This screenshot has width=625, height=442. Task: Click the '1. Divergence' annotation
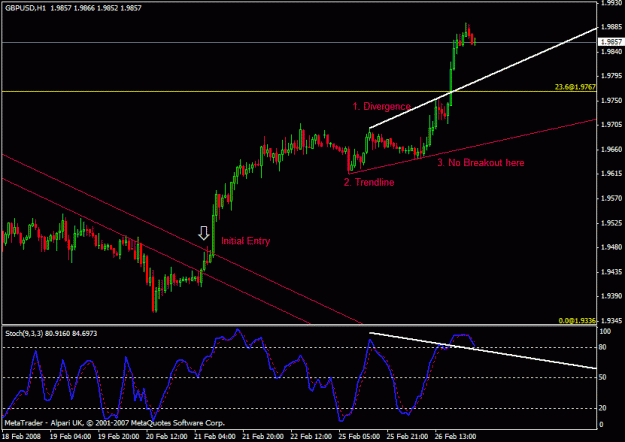click(382, 106)
